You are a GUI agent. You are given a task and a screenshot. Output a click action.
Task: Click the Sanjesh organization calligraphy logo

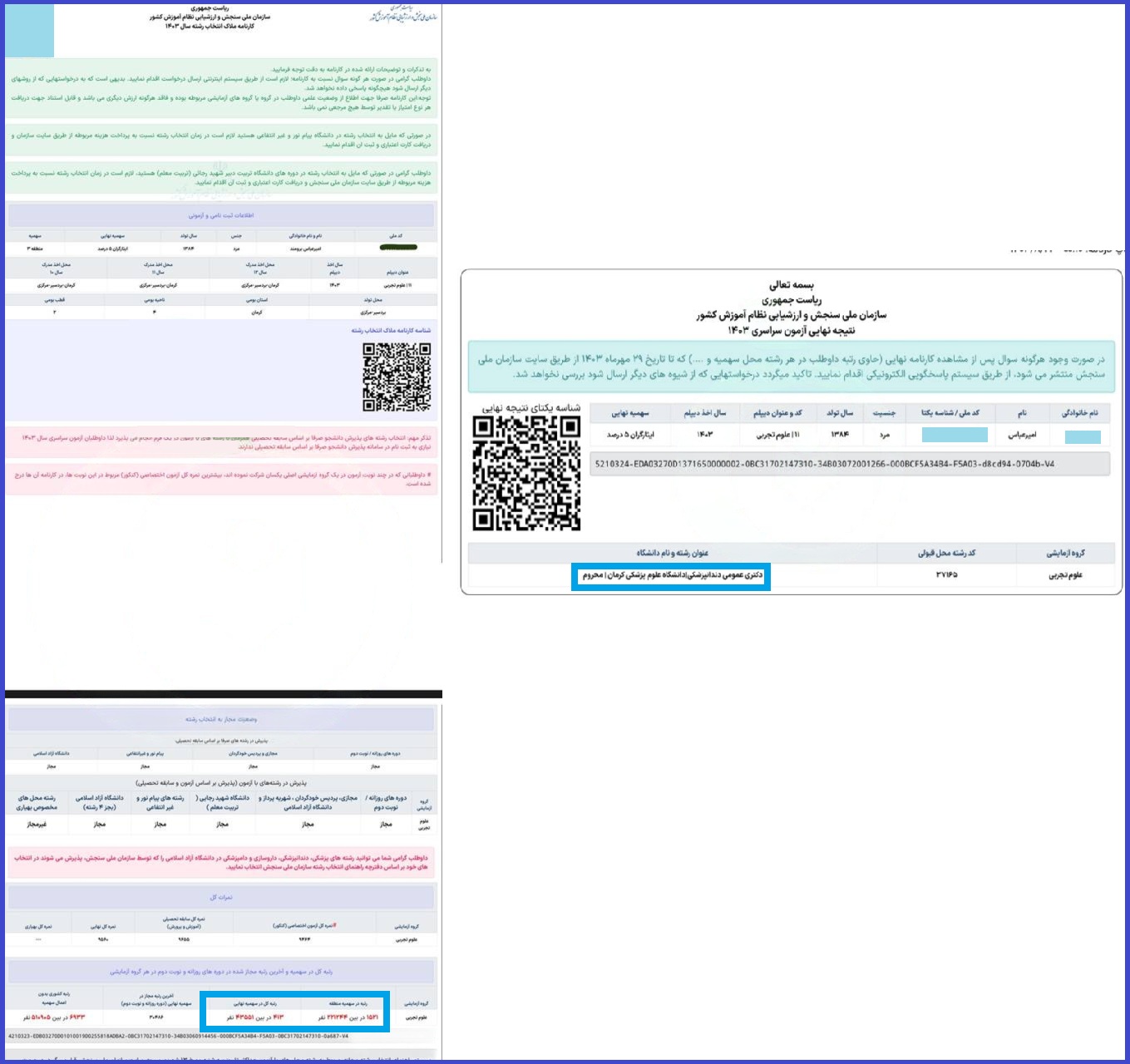coord(402,16)
